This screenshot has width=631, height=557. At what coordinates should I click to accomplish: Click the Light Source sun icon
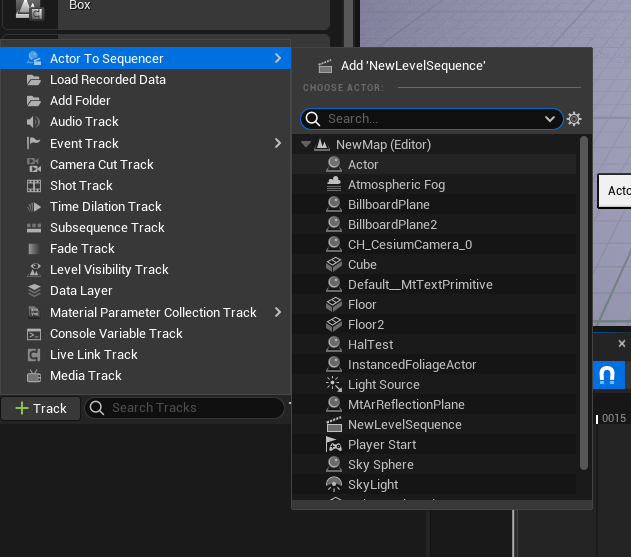pyautogui.click(x=334, y=385)
